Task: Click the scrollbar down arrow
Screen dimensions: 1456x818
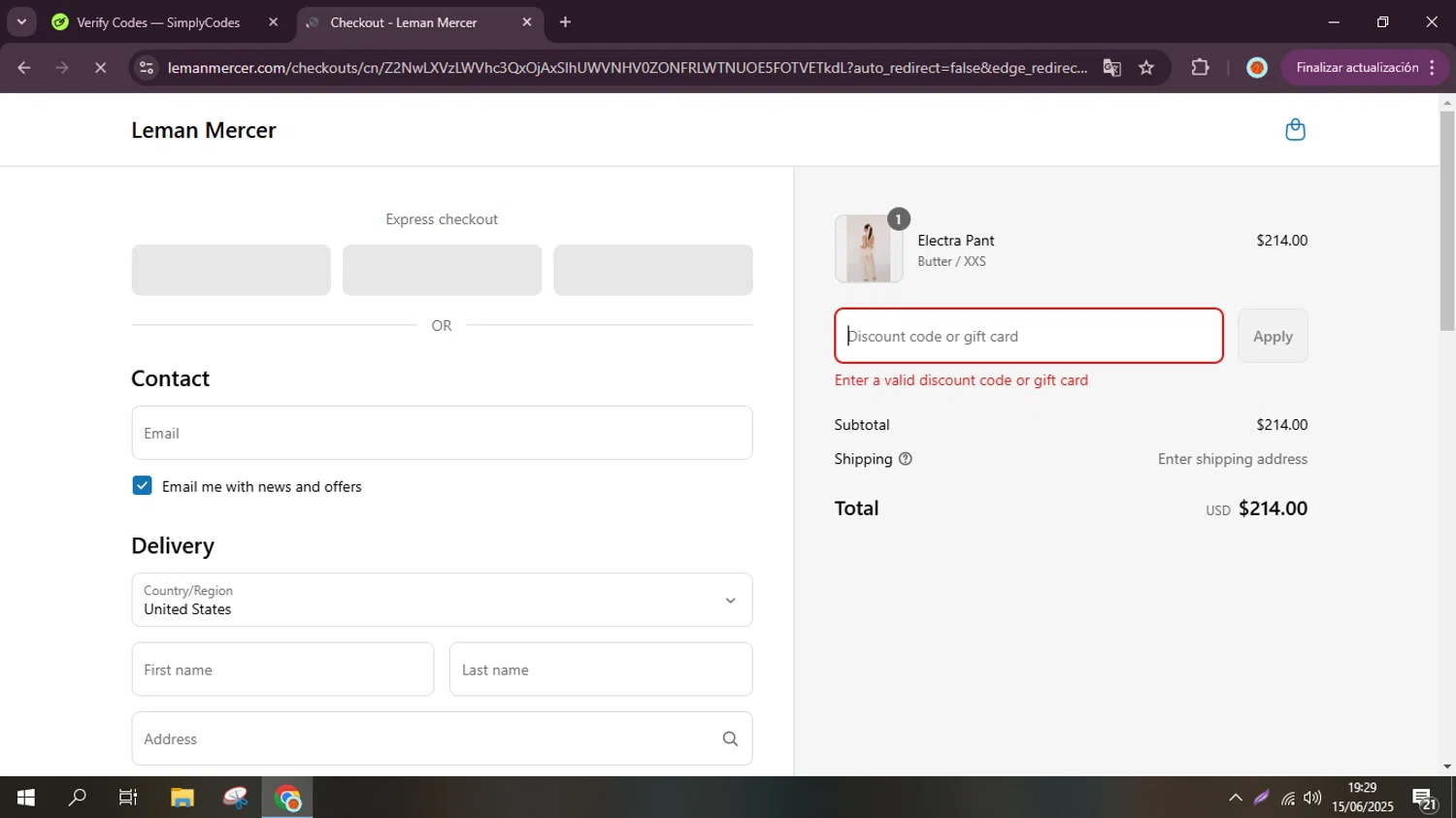Action: click(x=1447, y=767)
